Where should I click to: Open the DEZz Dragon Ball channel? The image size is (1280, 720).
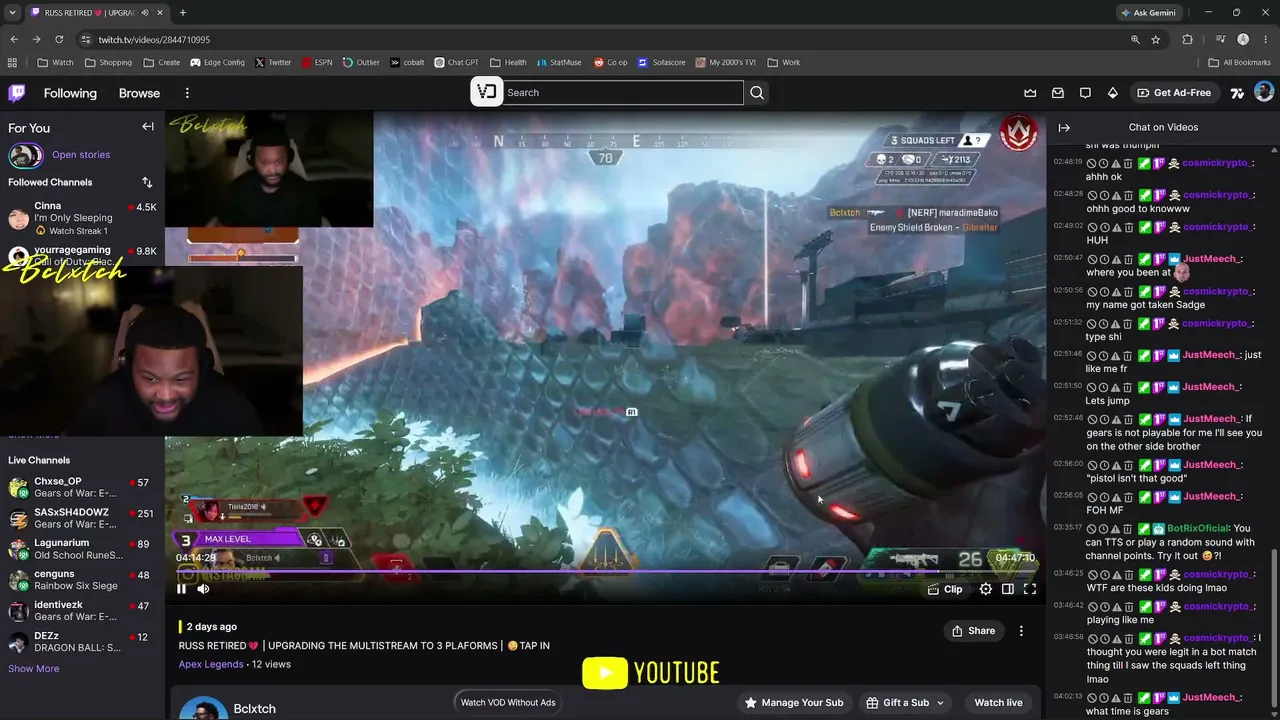[82, 642]
